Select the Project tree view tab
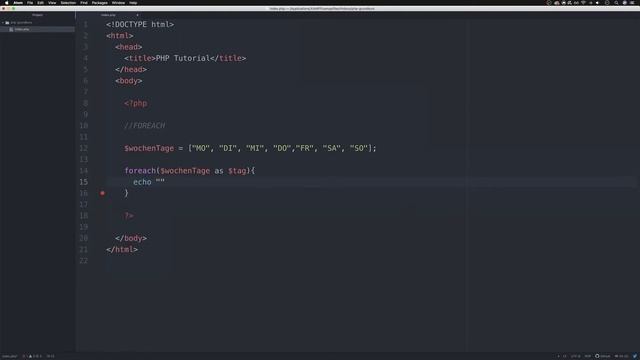This screenshot has width=640, height=360. coord(38,15)
